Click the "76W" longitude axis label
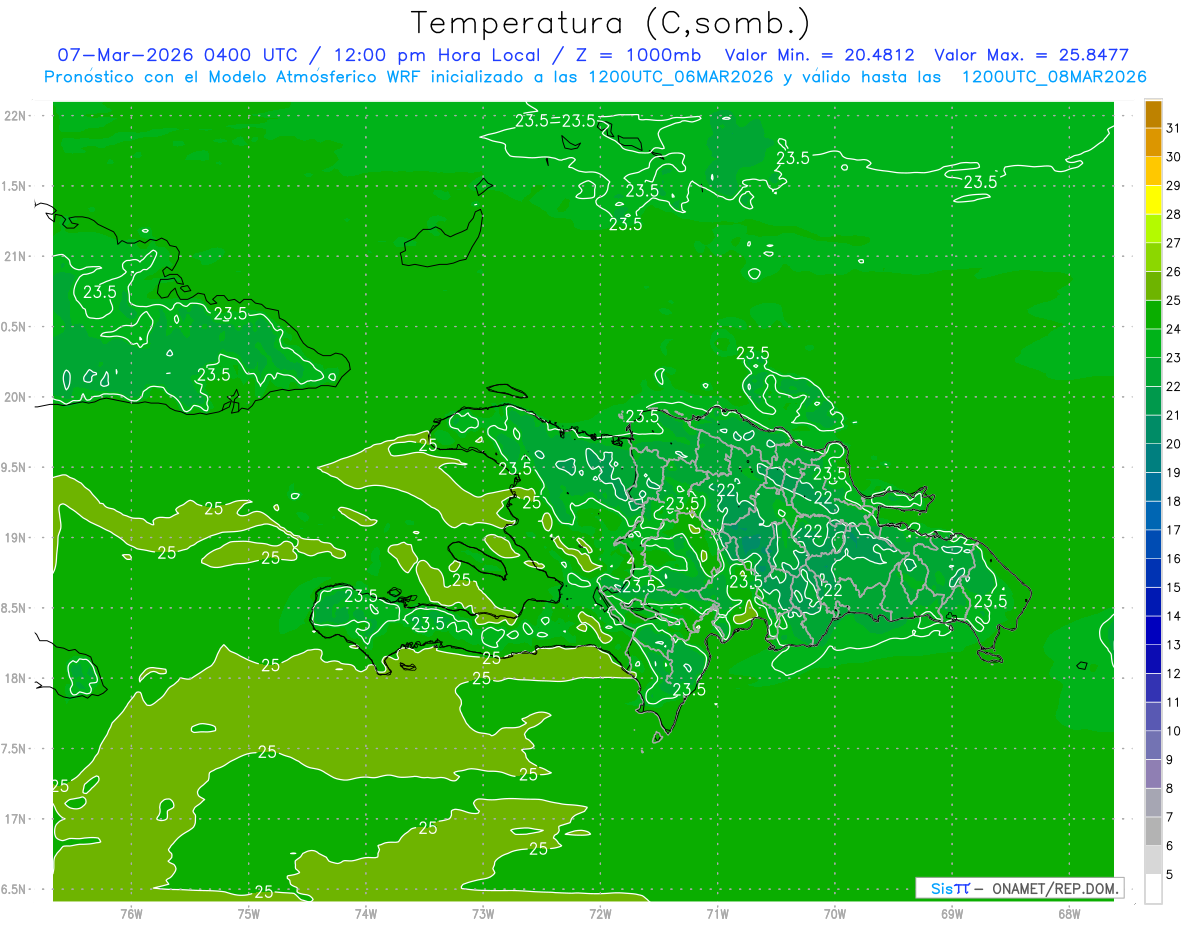1200x927 pixels. (x=131, y=913)
